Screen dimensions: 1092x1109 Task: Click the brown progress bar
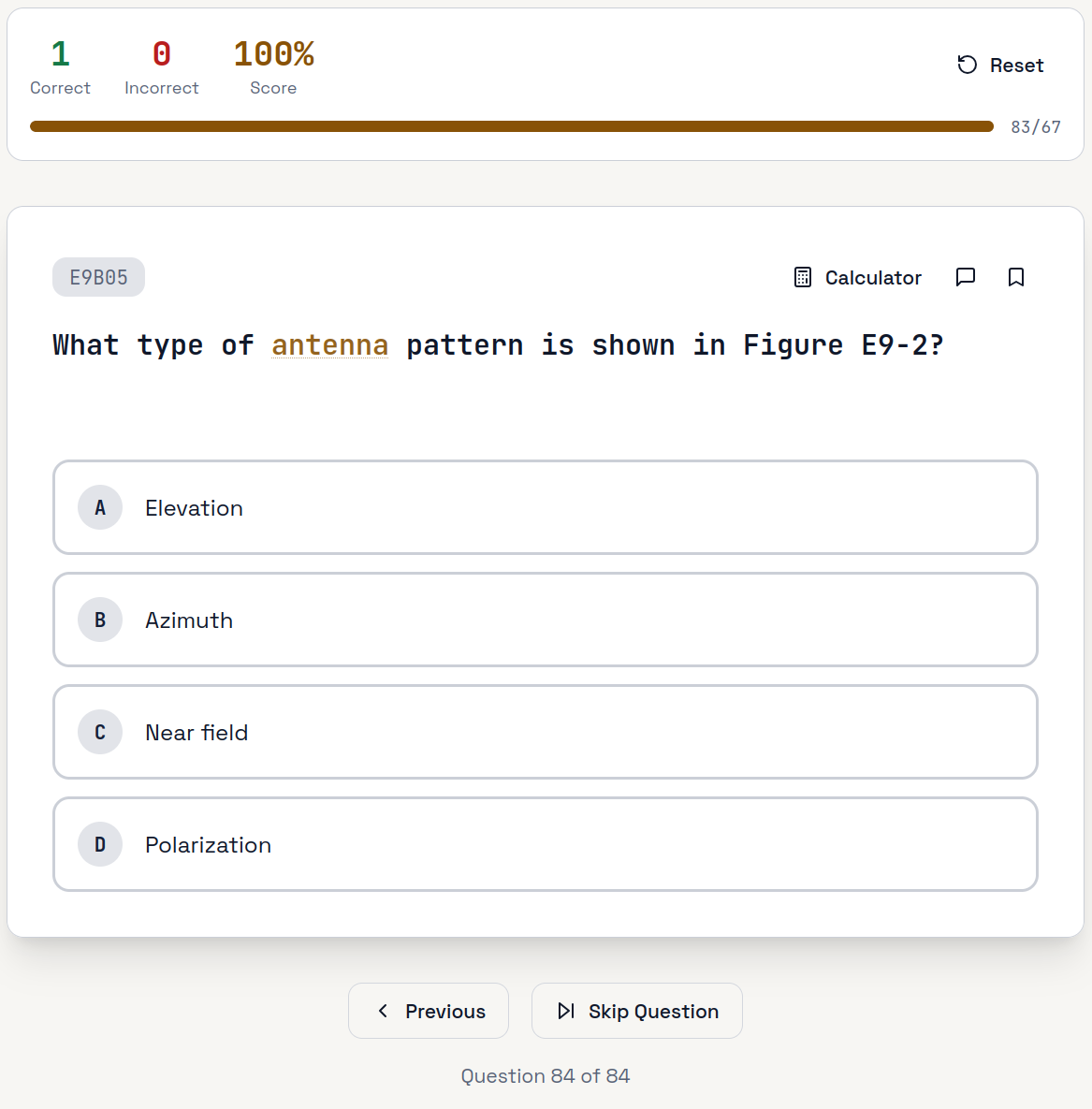click(511, 126)
